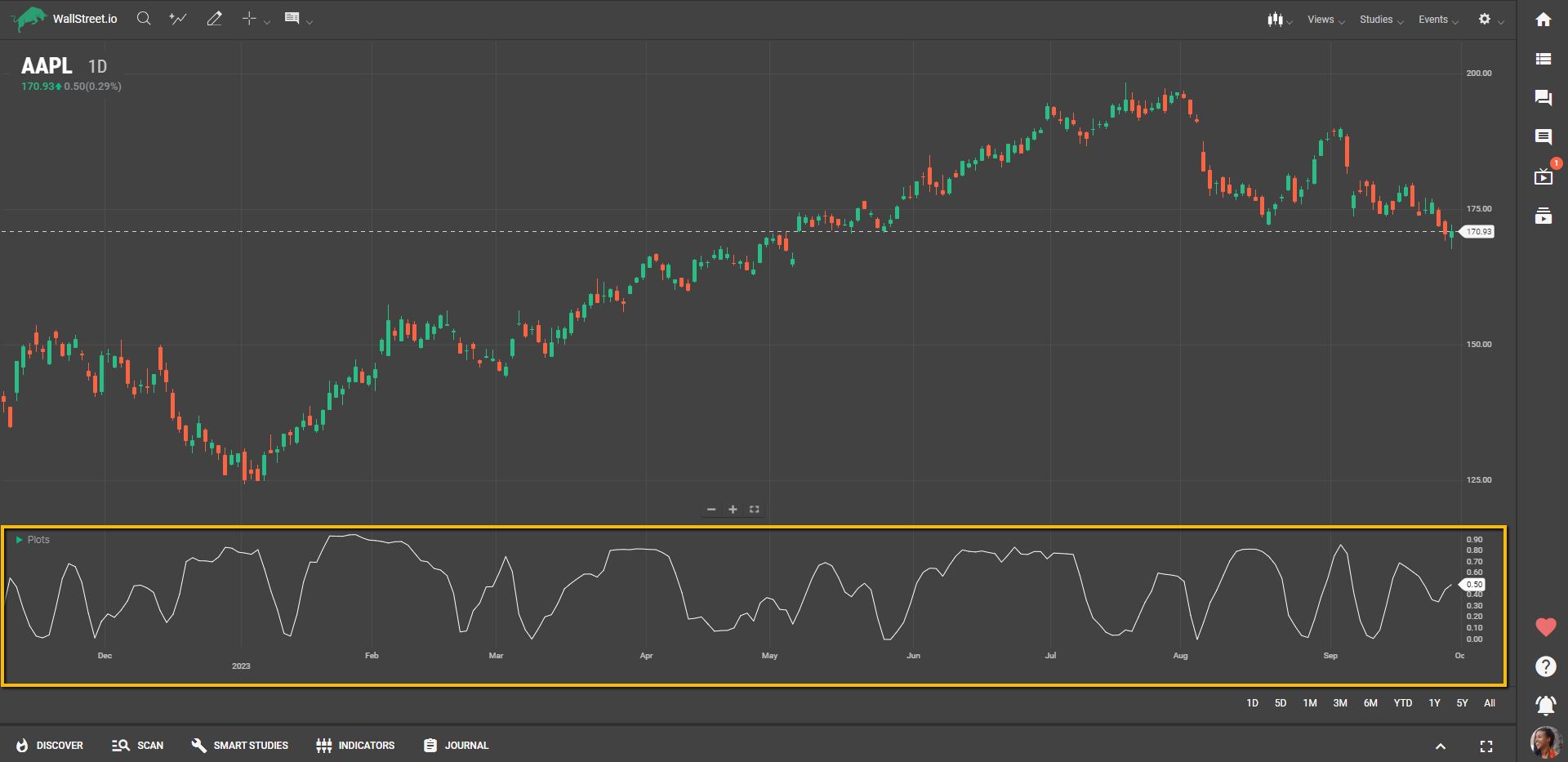This screenshot has width=1568, height=762.
Task: Open the Scan section
Action: pyautogui.click(x=137, y=746)
